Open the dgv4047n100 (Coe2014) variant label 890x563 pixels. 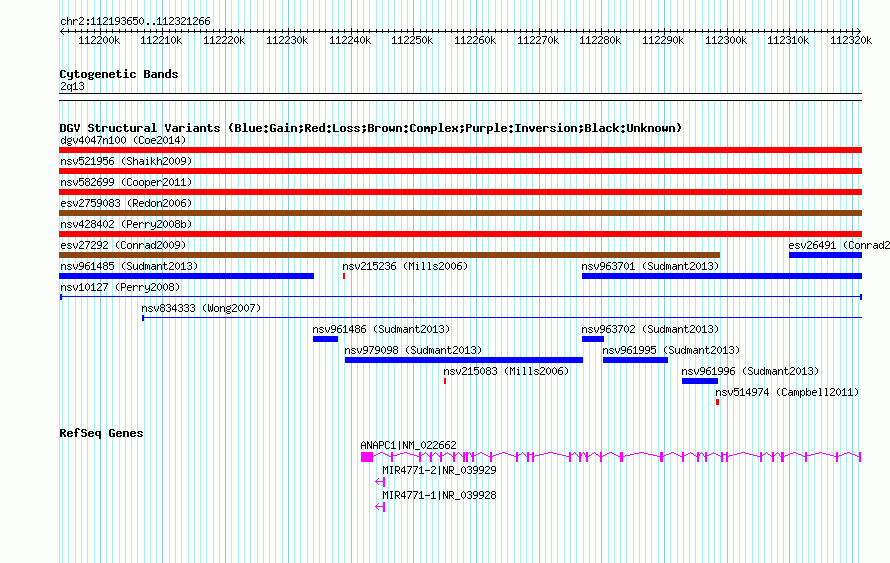[123, 140]
